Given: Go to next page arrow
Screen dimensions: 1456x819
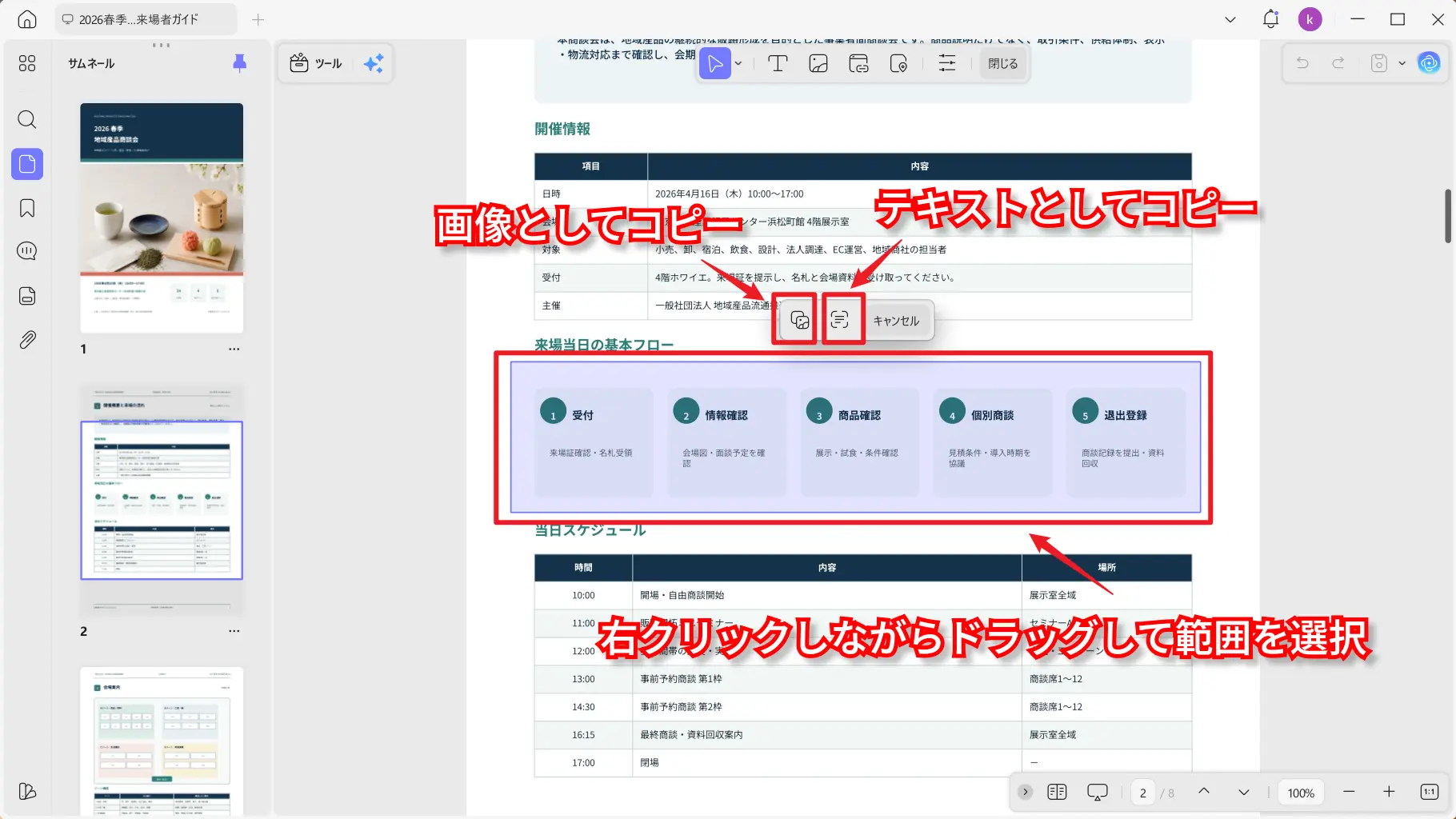Looking at the screenshot, I should pos(1244,792).
